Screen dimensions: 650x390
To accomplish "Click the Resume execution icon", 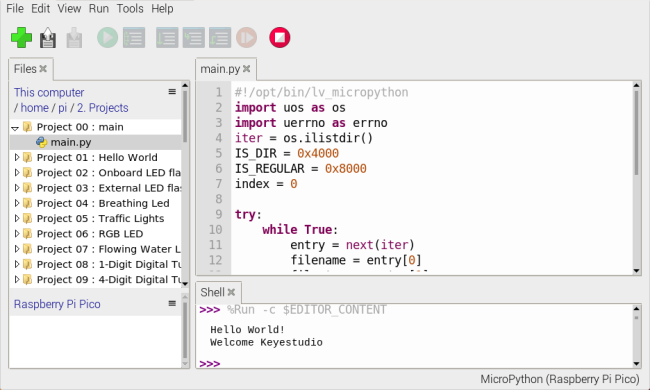I will [247, 38].
